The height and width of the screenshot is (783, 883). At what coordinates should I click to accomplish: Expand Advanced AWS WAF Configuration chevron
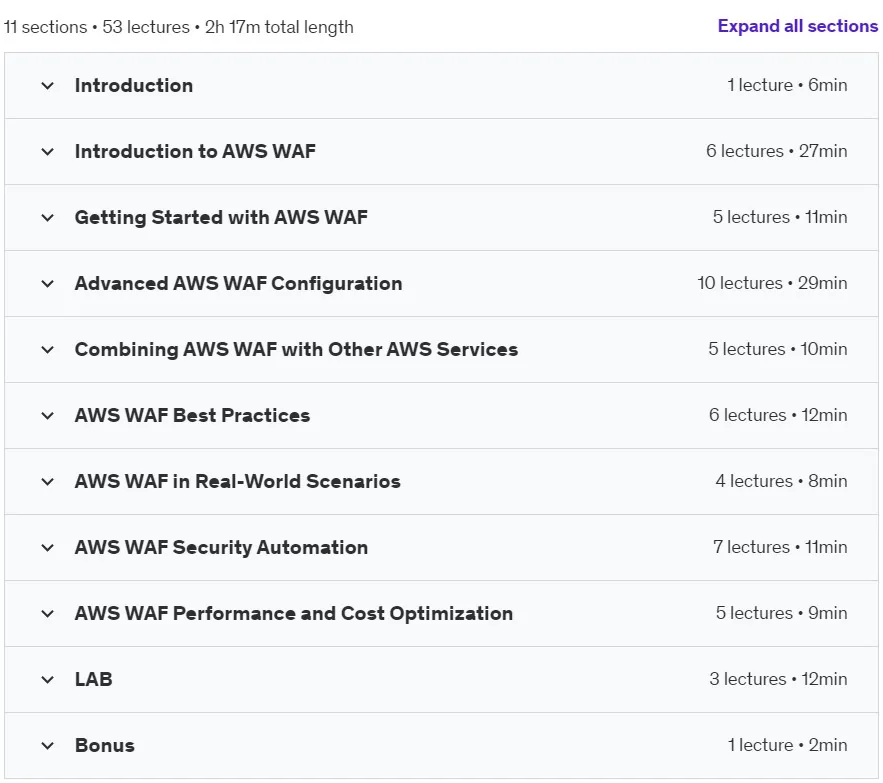(48, 283)
